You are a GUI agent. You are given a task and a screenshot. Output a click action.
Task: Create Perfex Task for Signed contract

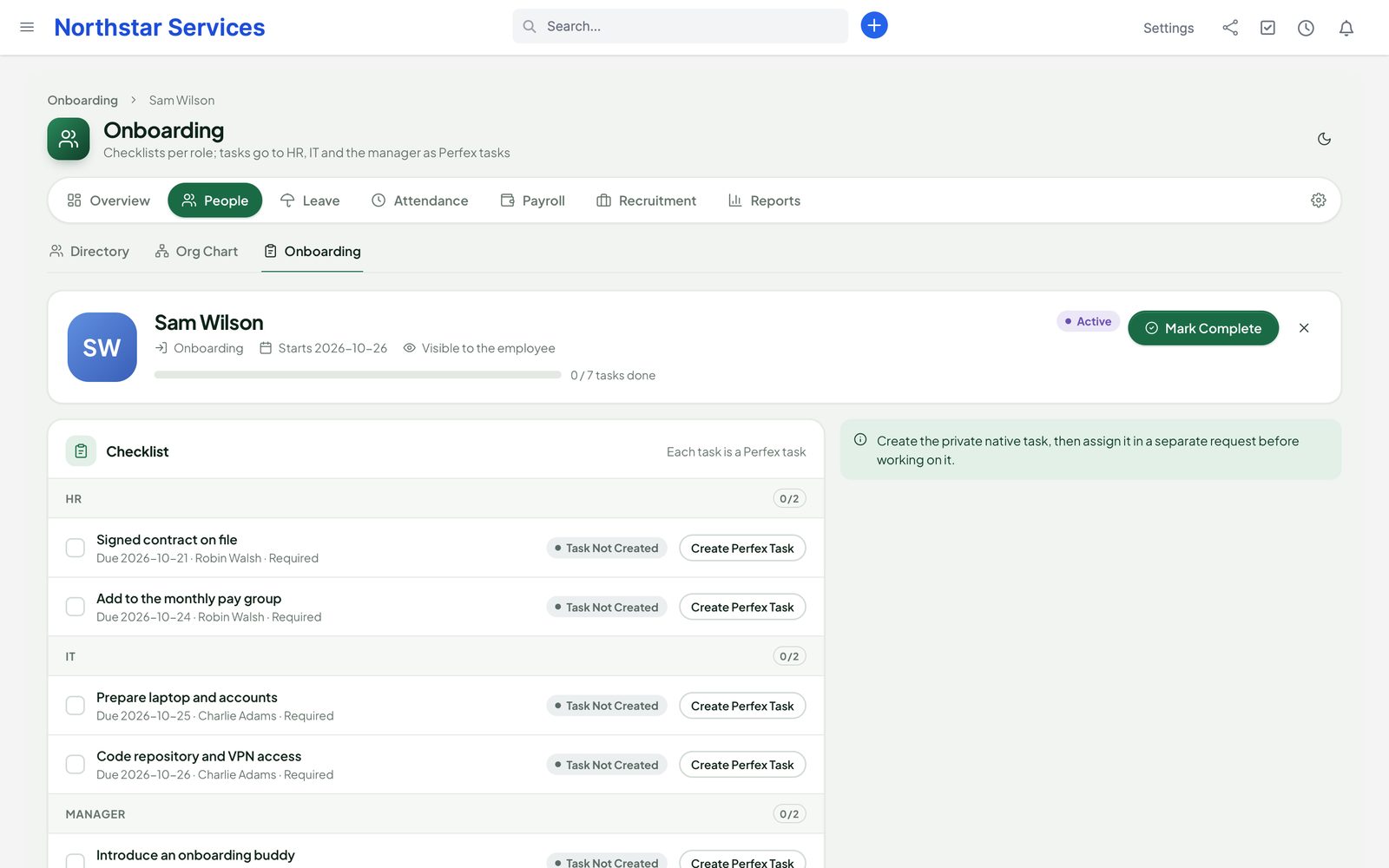click(x=742, y=548)
